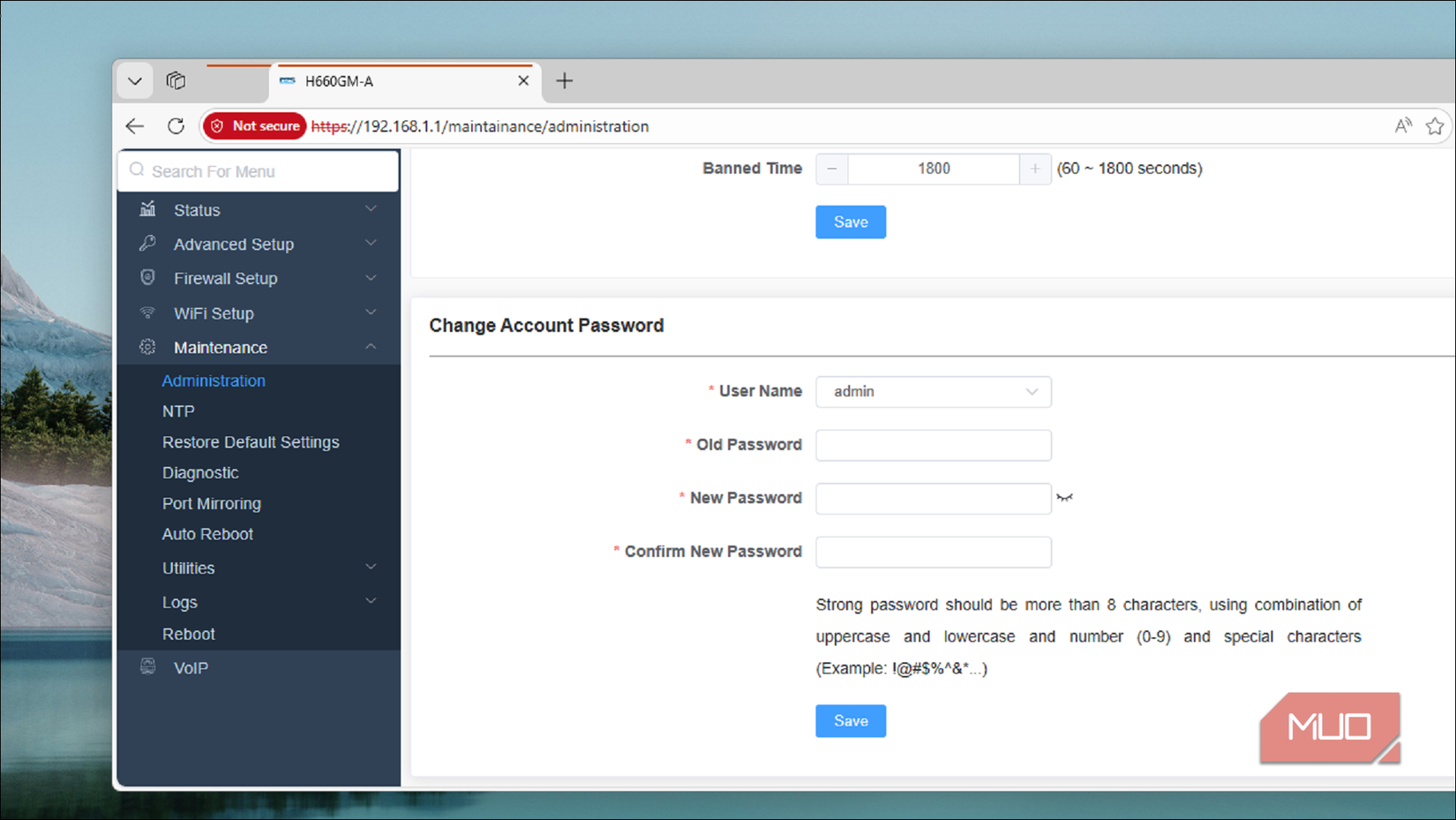Screen dimensions: 1456x820
Task: Expand the WiFi Setup chevron
Action: click(371, 312)
